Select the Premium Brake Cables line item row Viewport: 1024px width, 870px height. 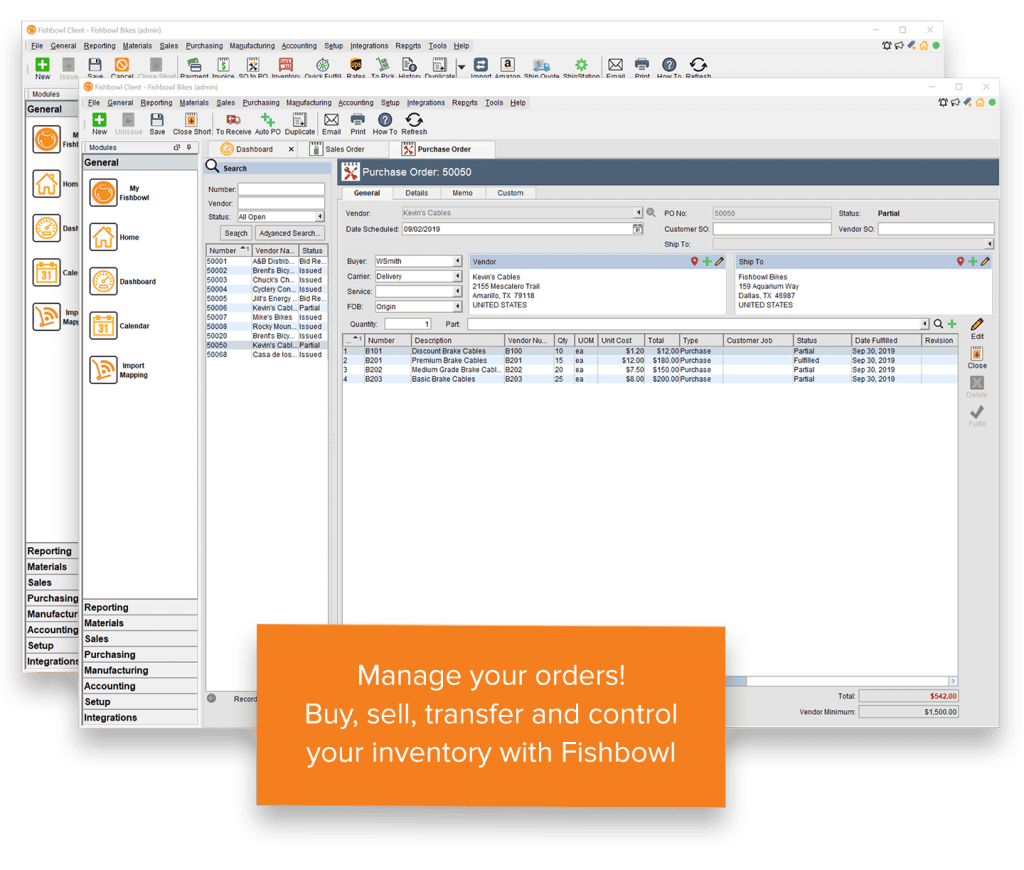point(650,361)
